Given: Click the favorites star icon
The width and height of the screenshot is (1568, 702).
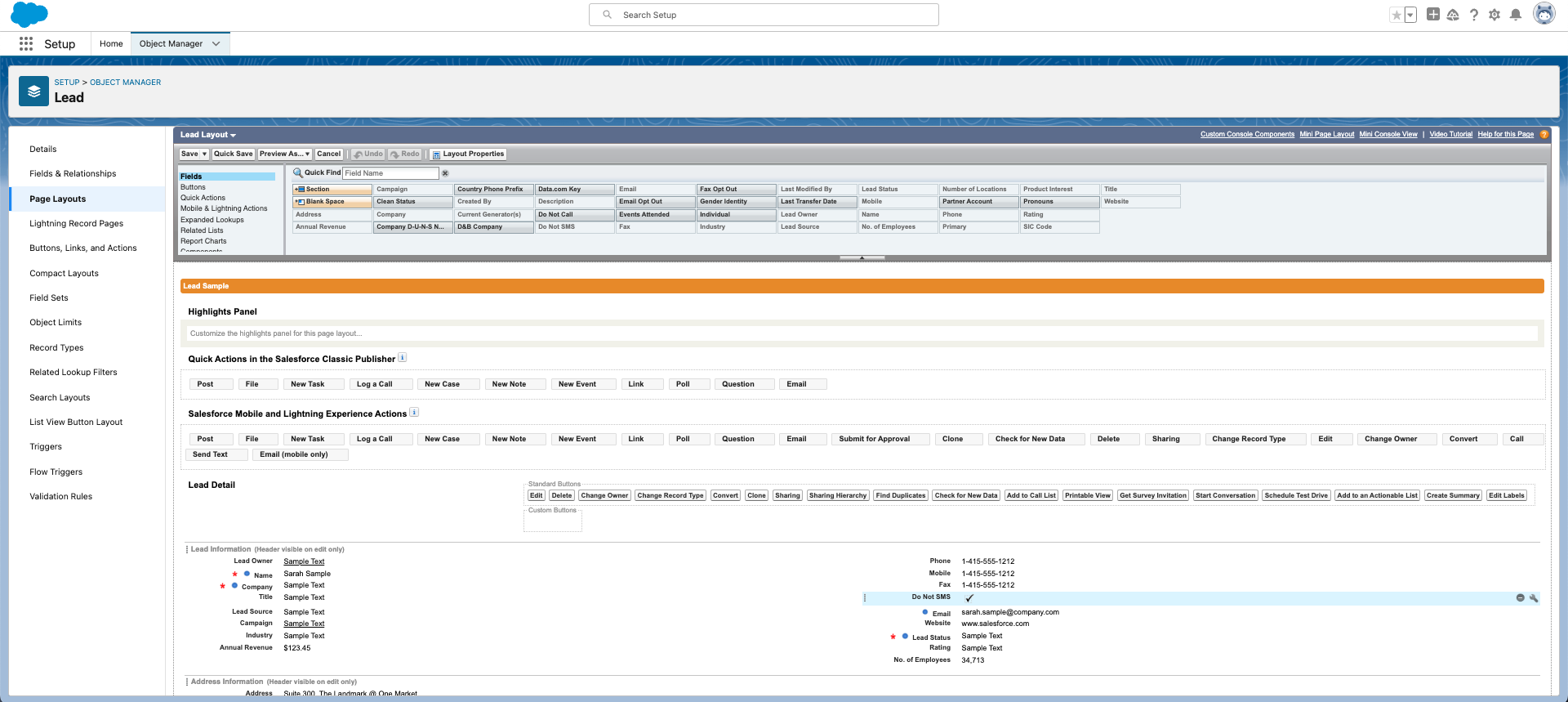Looking at the screenshot, I should (1396, 15).
